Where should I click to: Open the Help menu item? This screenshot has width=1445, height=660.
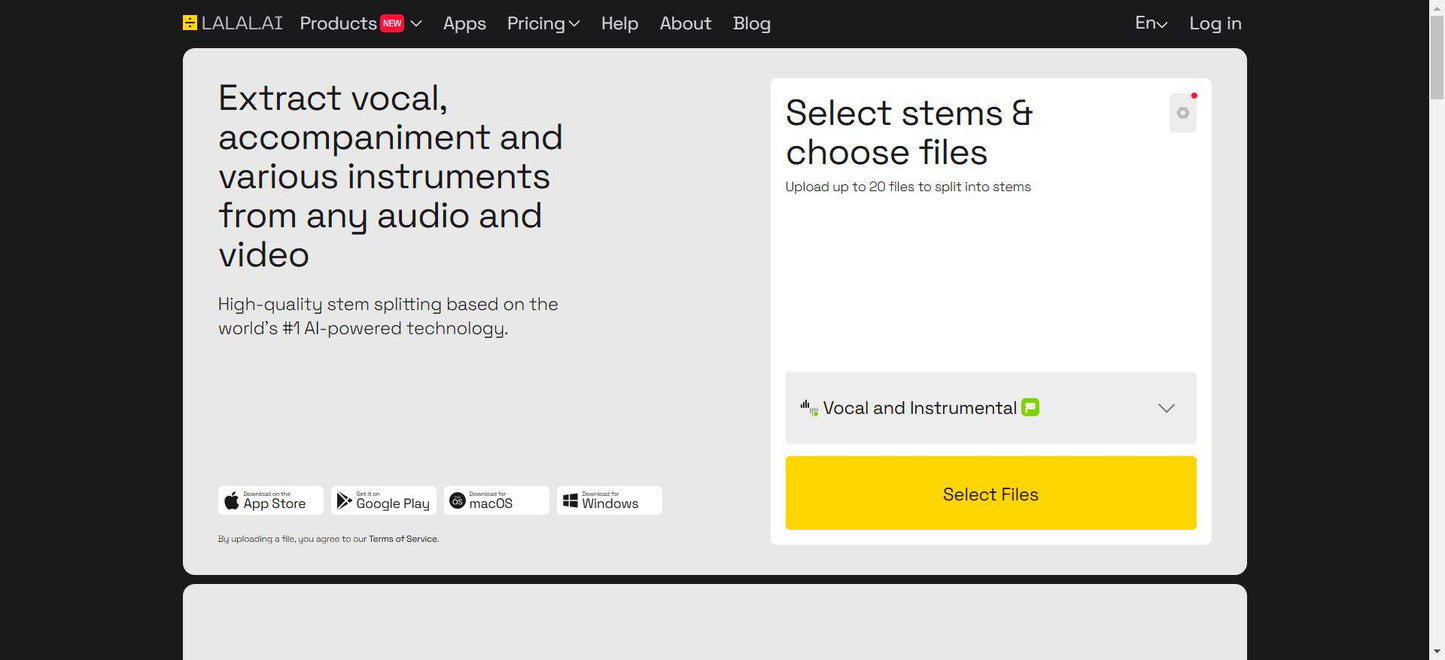pos(619,23)
